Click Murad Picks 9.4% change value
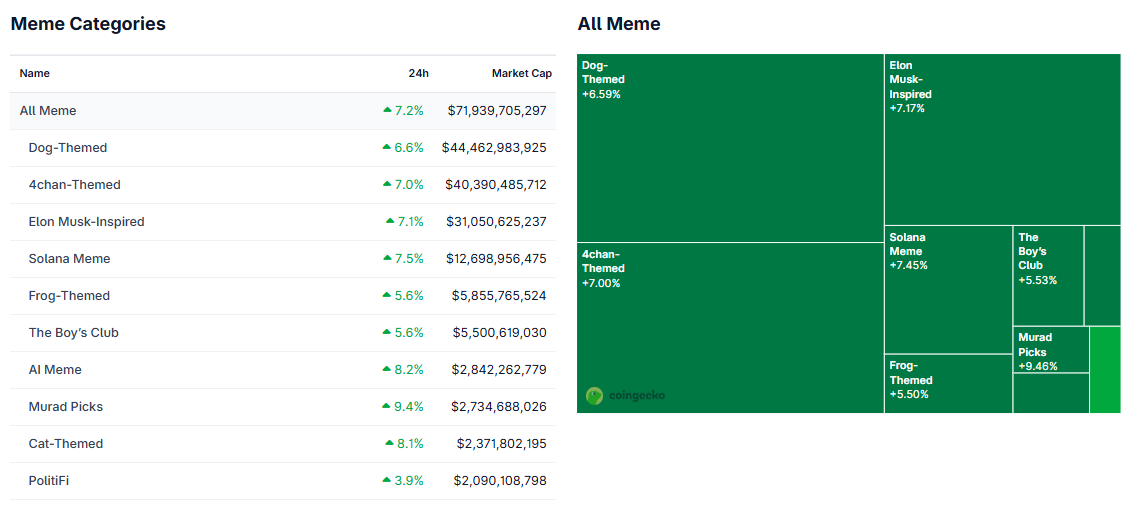1135x510 pixels. click(409, 407)
